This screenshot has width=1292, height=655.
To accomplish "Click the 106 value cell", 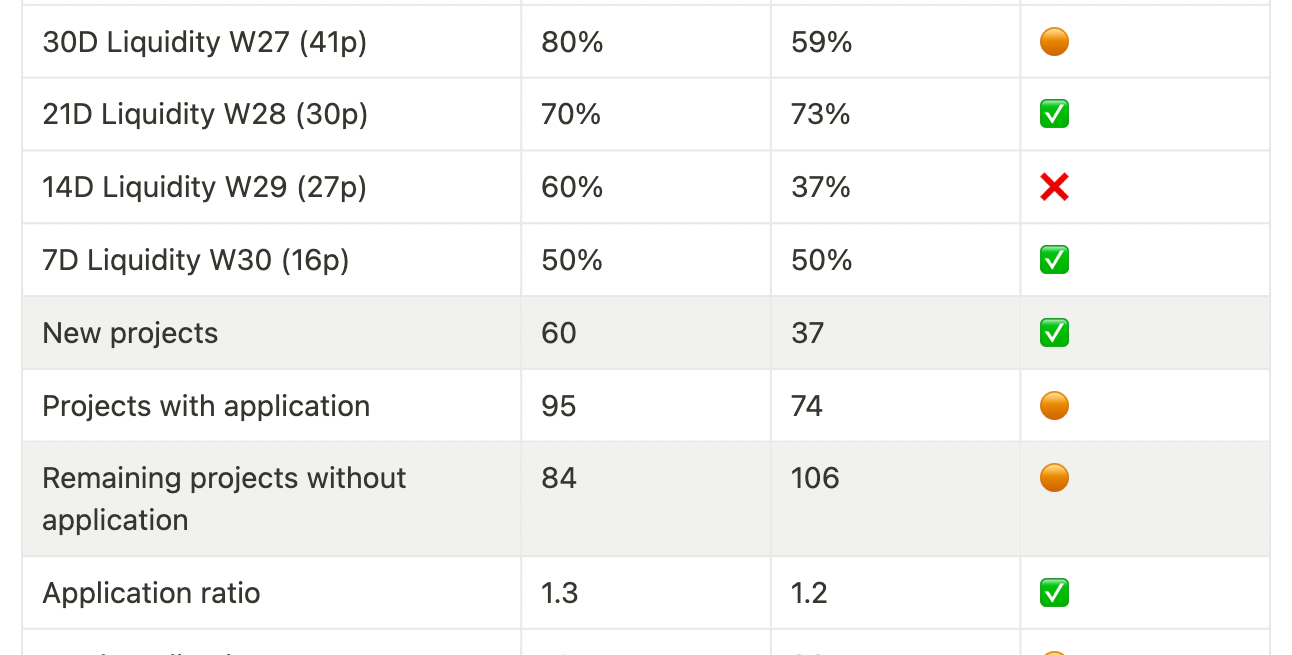I will pyautogui.click(x=815, y=478).
